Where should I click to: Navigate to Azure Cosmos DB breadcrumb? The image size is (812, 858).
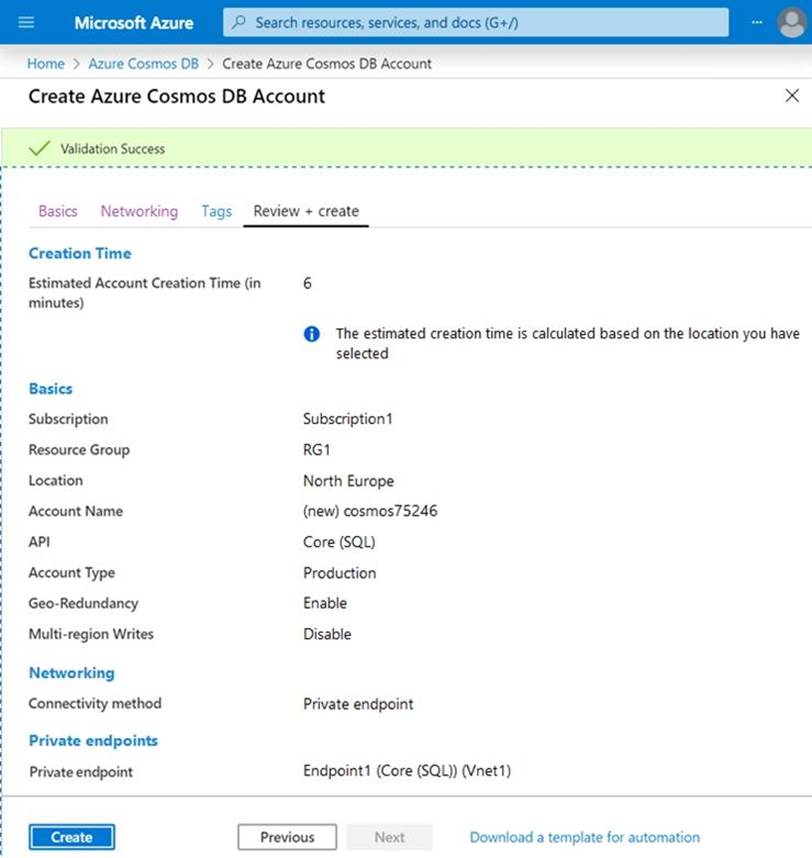(143, 63)
